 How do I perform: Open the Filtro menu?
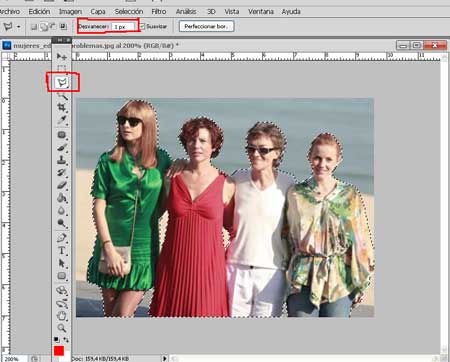159,12
